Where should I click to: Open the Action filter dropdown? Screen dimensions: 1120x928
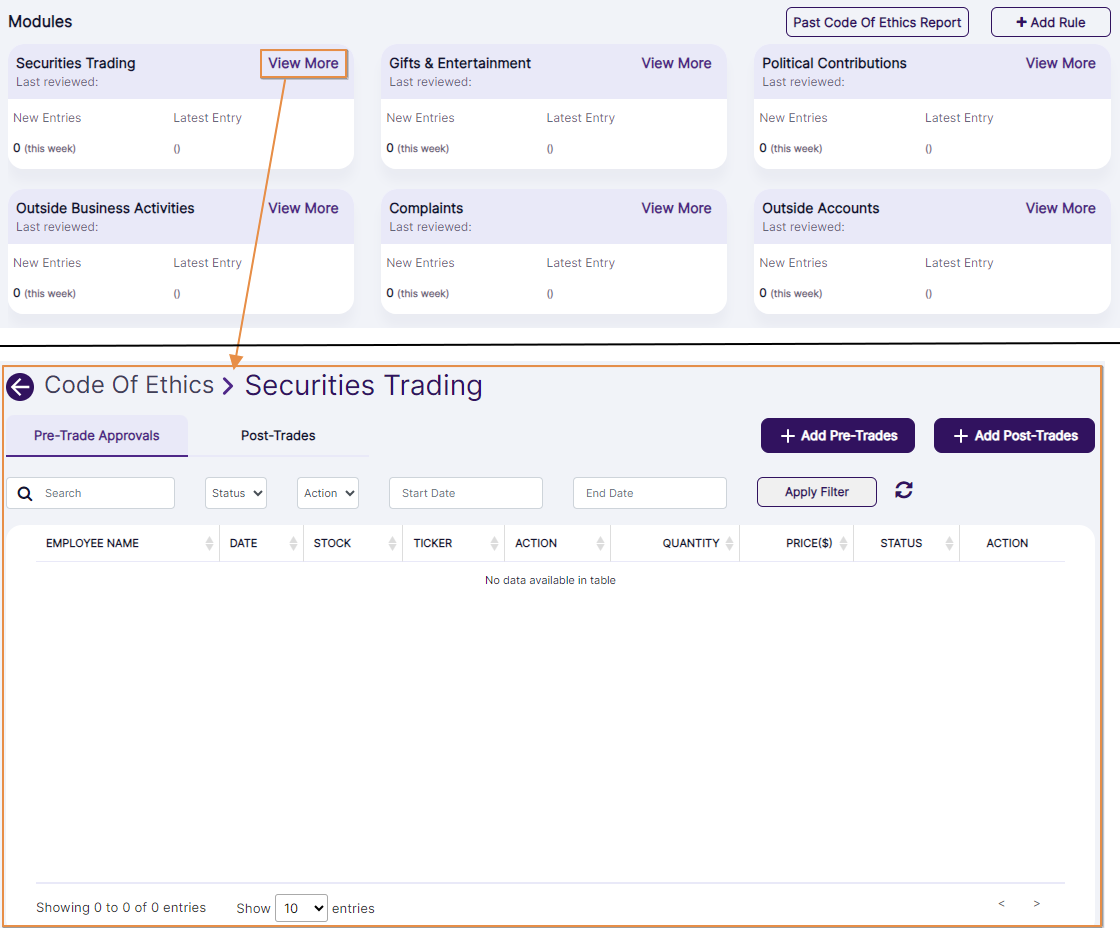(x=327, y=493)
